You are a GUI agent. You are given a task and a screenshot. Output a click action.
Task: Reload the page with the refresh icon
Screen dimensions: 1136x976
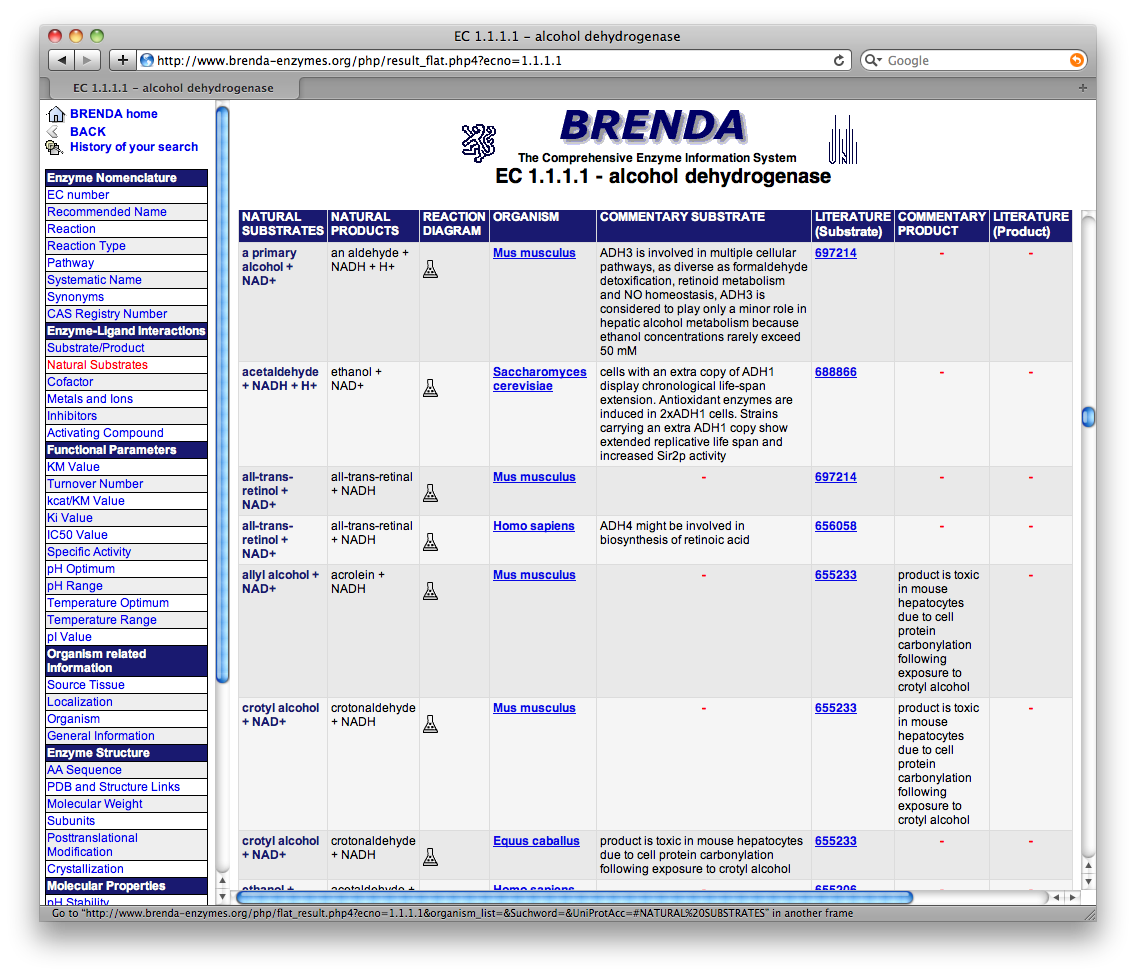838,60
